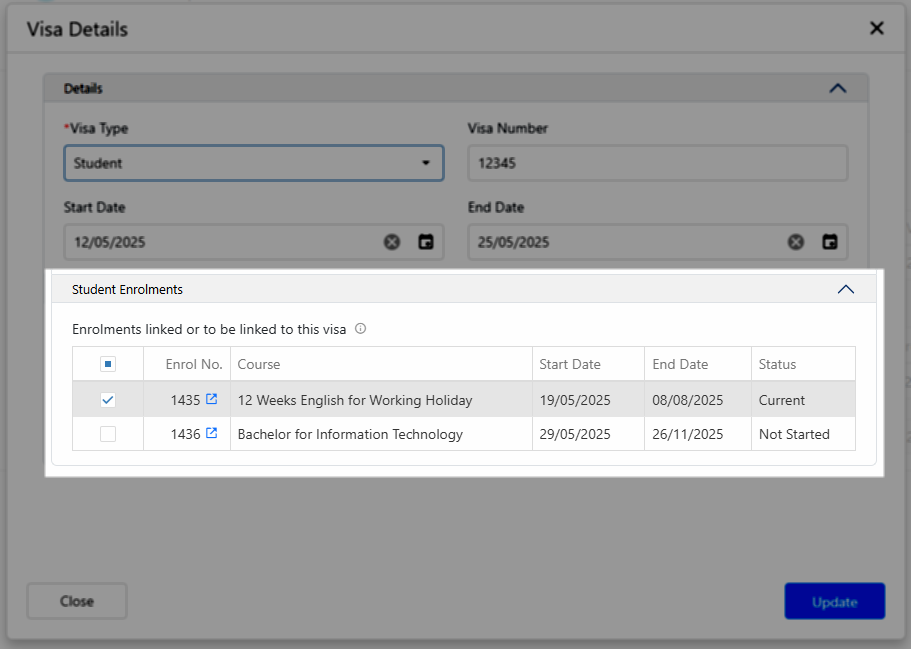Sort by Status column header
This screenshot has width=911, height=649.
point(777,364)
